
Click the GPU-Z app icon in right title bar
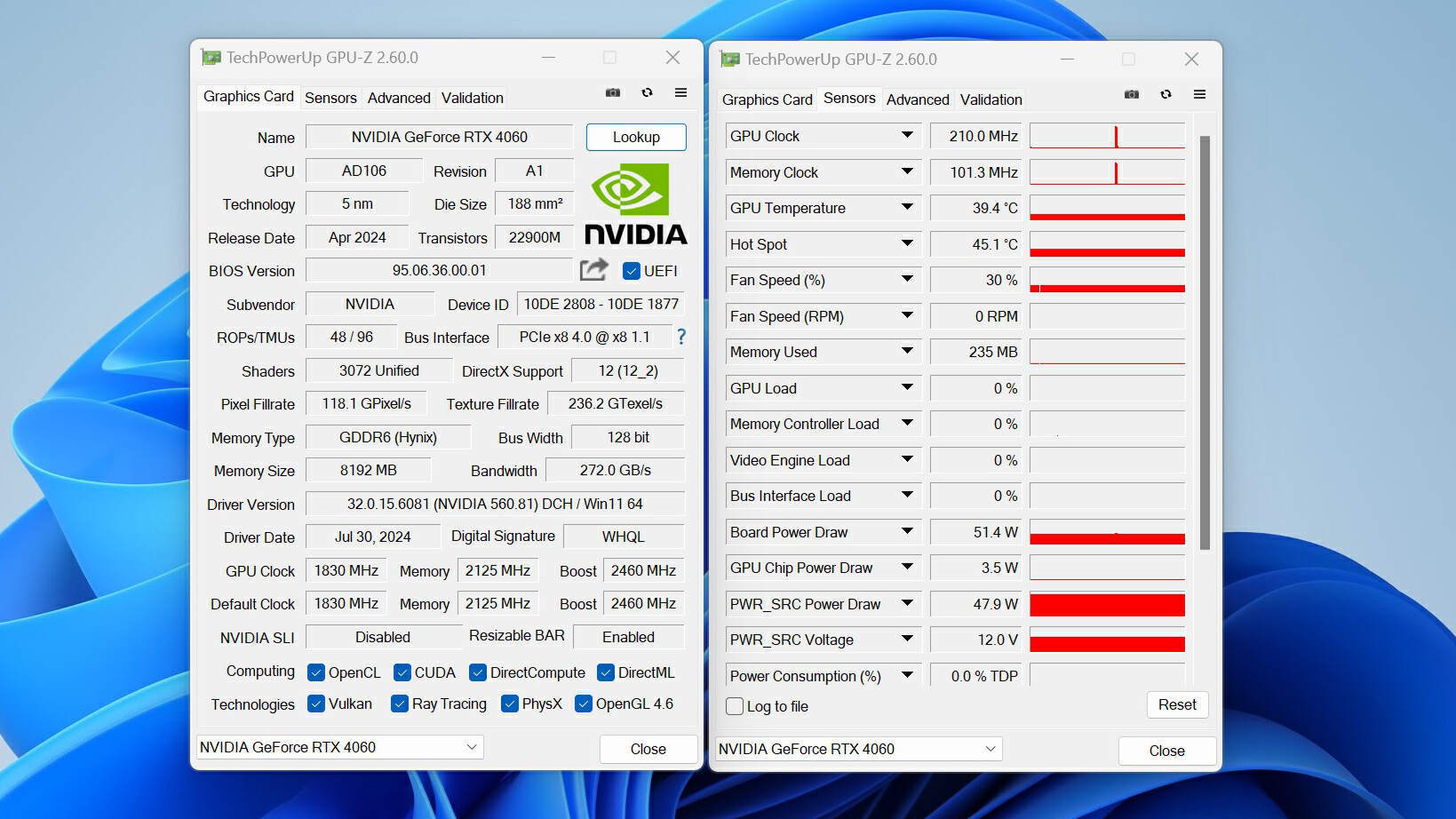point(729,60)
